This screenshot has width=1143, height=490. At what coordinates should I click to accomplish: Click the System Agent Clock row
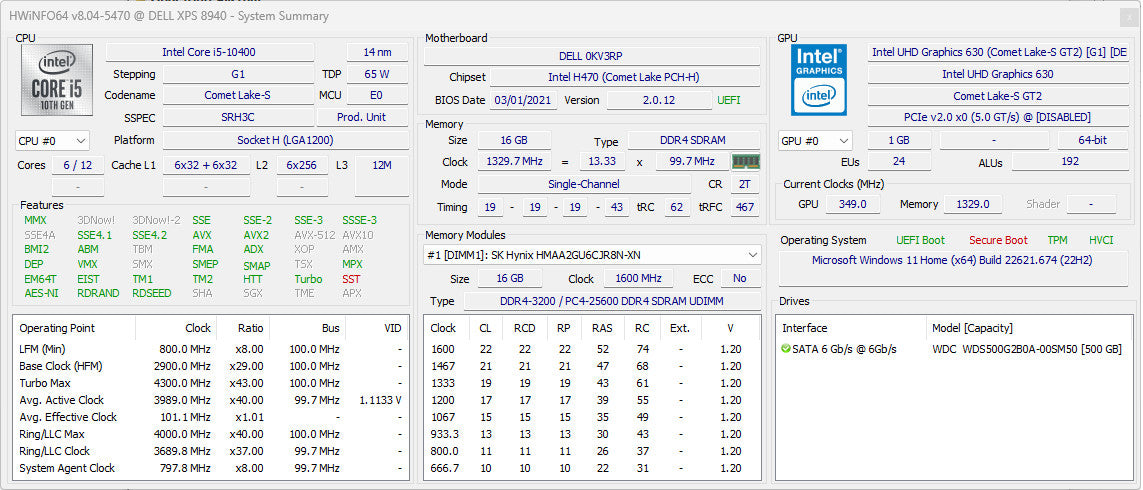click(211, 468)
